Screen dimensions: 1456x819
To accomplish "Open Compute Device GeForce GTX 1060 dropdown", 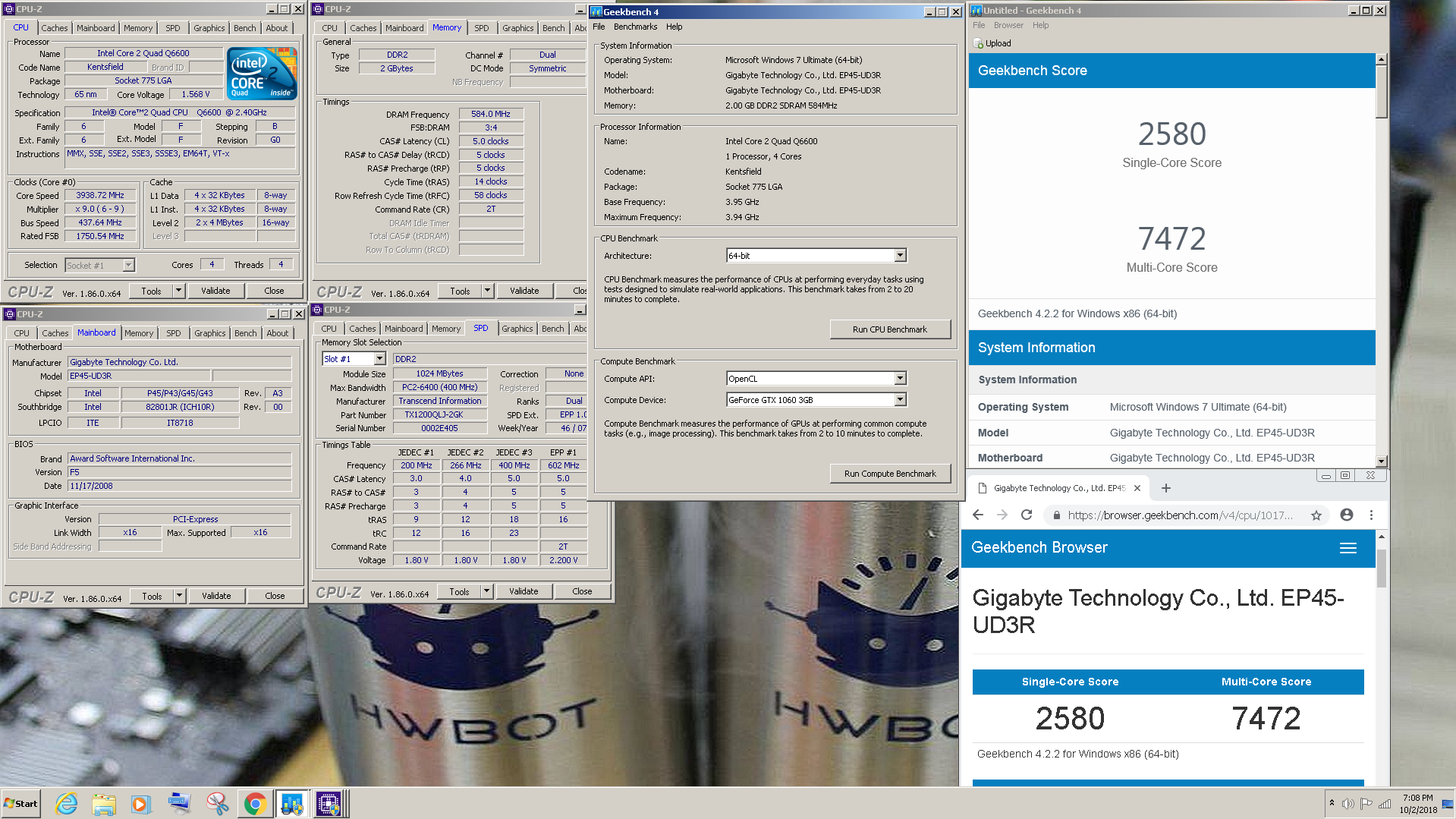I will (x=900, y=400).
